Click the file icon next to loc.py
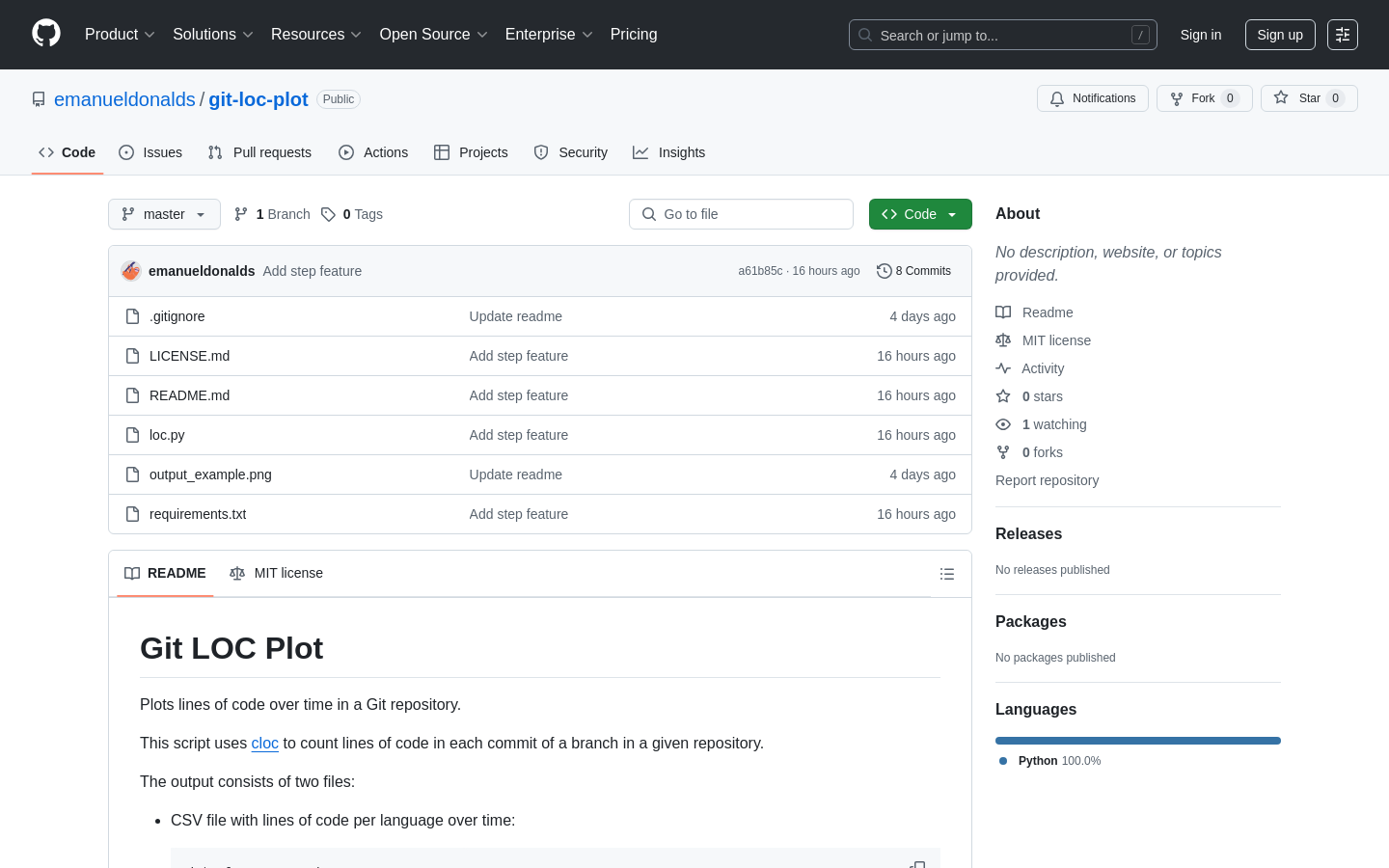 click(x=133, y=435)
